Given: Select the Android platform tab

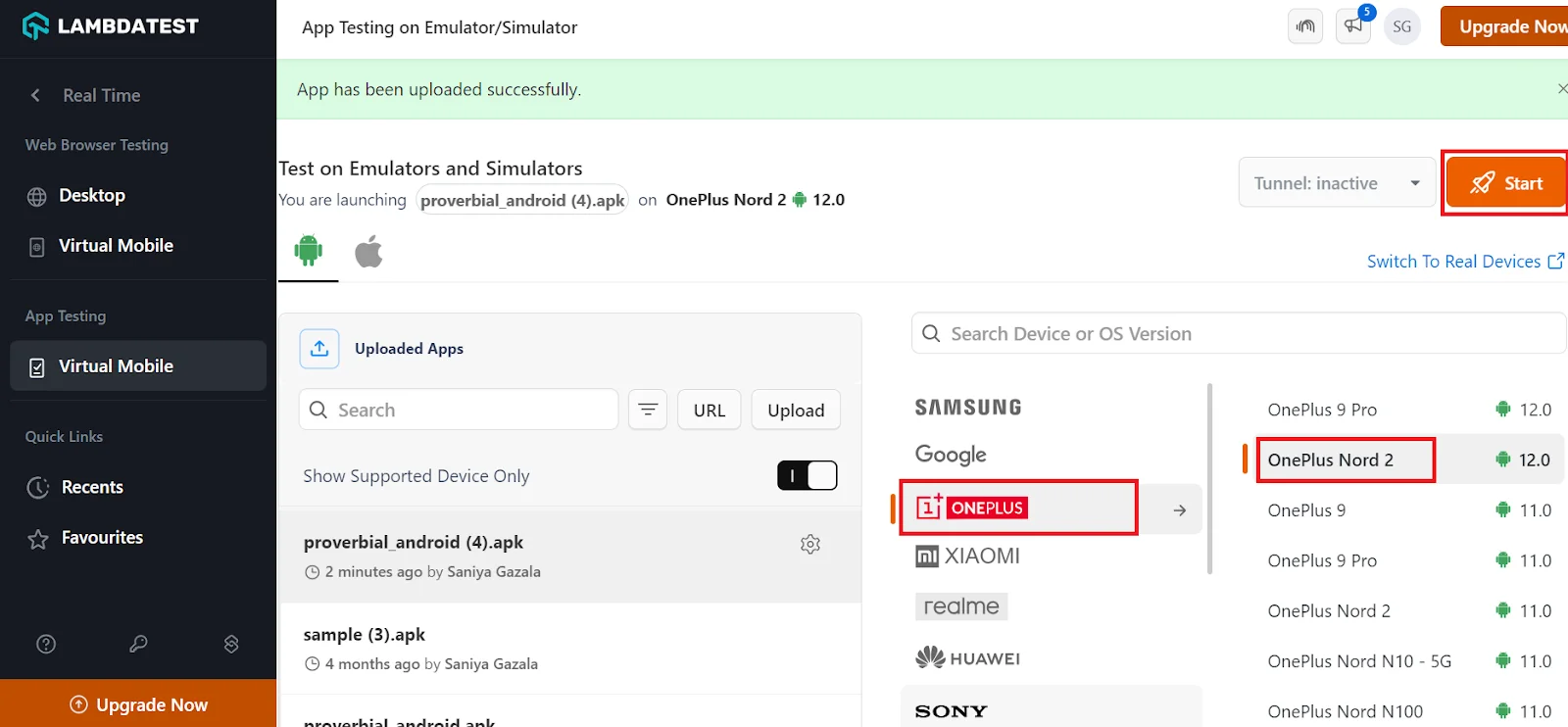Looking at the screenshot, I should click(x=309, y=252).
